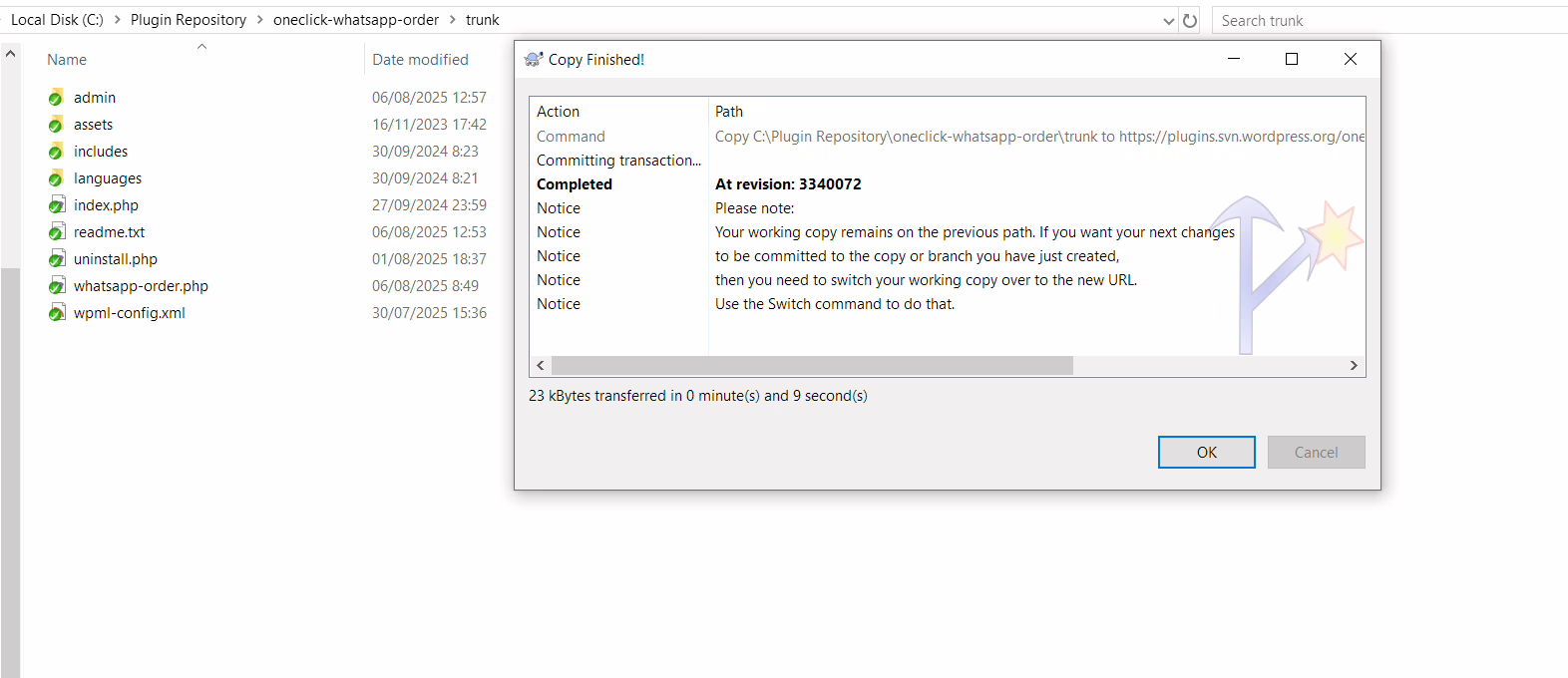Select the admin folder name
This screenshot has width=1568, height=678.
[95, 98]
